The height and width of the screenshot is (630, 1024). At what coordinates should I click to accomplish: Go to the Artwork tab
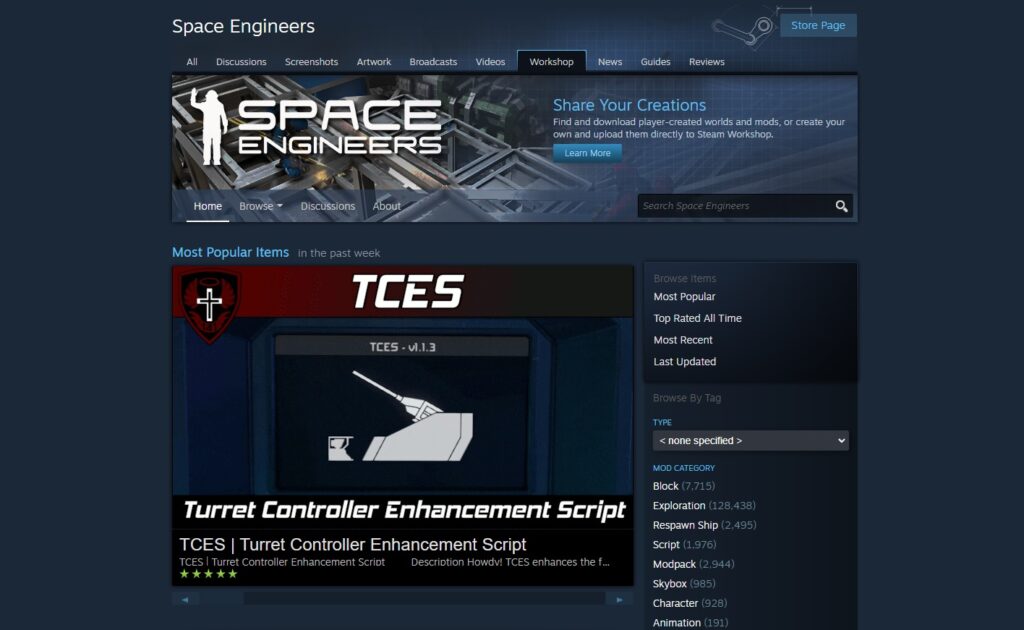(x=374, y=62)
